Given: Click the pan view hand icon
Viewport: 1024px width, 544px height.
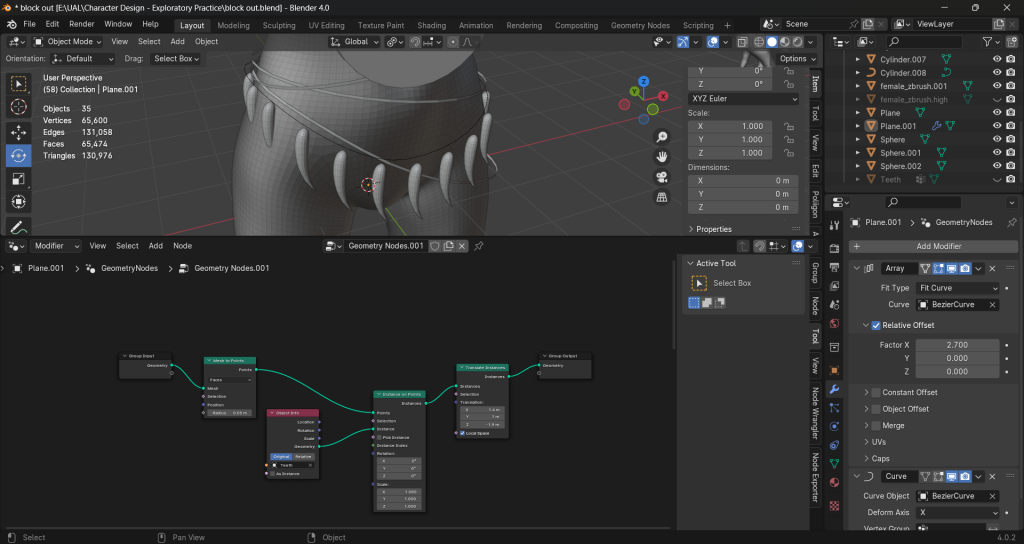Looking at the screenshot, I should [662, 157].
